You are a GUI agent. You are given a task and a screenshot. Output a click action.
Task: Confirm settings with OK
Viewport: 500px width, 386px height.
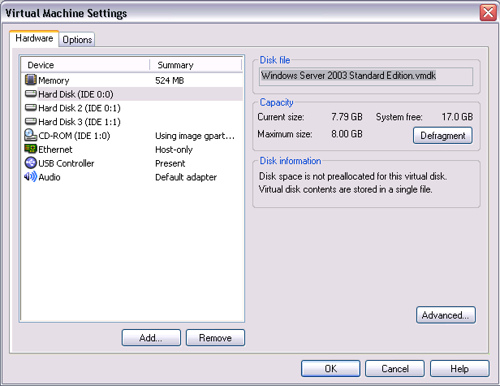click(x=331, y=369)
